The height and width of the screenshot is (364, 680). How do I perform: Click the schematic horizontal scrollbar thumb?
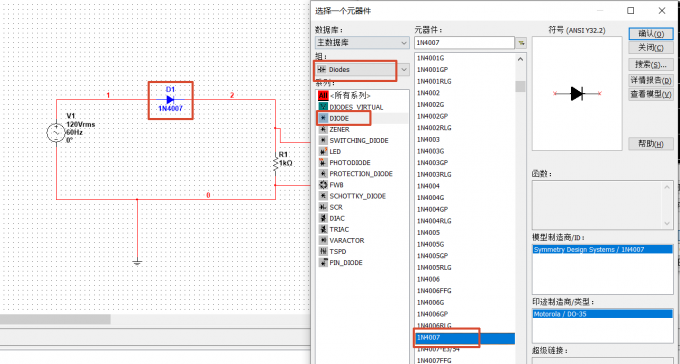tap(55, 319)
